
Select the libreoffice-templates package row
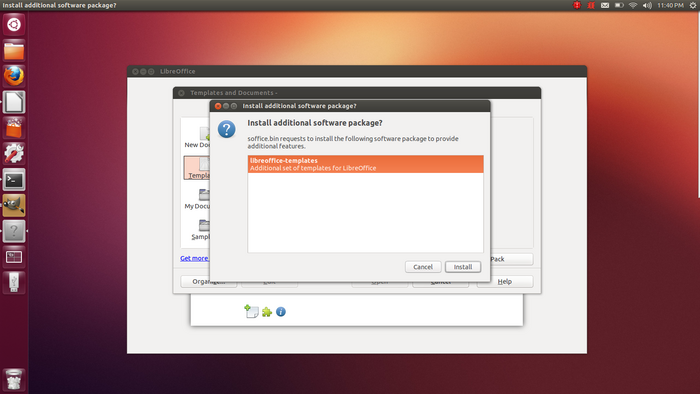click(x=366, y=164)
